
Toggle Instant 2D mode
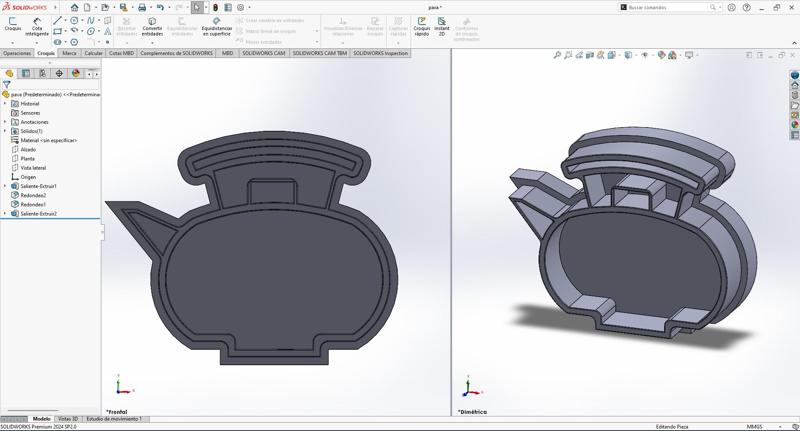coord(441,22)
